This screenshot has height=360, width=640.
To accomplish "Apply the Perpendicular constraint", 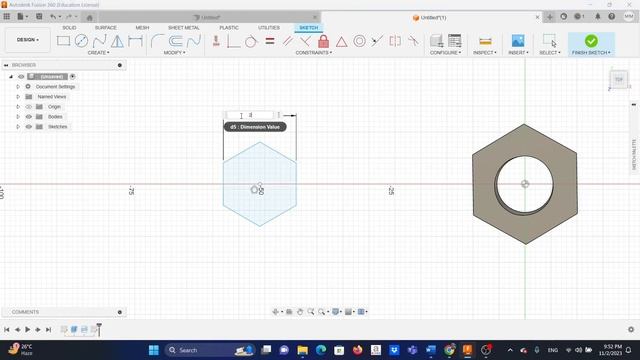I will (305, 41).
